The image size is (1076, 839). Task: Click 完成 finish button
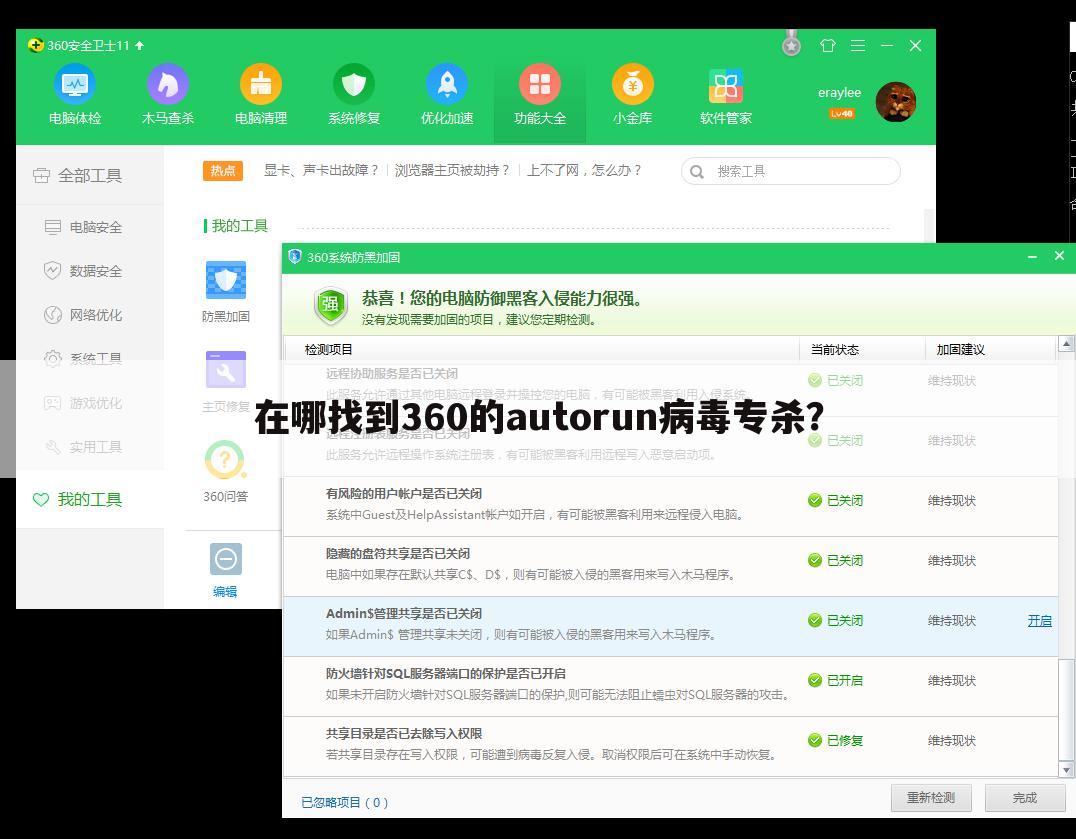coord(1025,798)
